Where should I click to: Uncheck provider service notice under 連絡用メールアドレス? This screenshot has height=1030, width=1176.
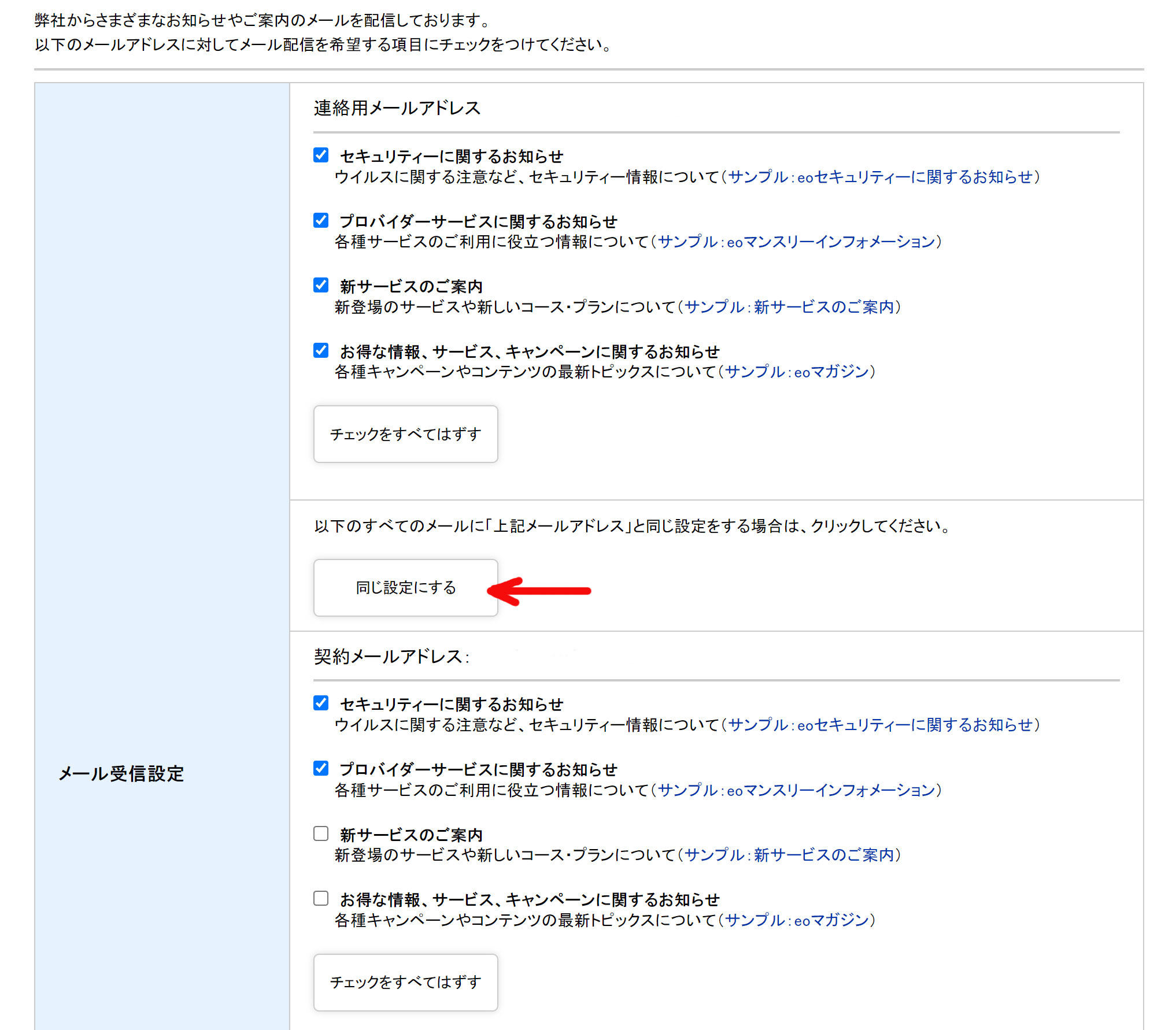pos(321,220)
